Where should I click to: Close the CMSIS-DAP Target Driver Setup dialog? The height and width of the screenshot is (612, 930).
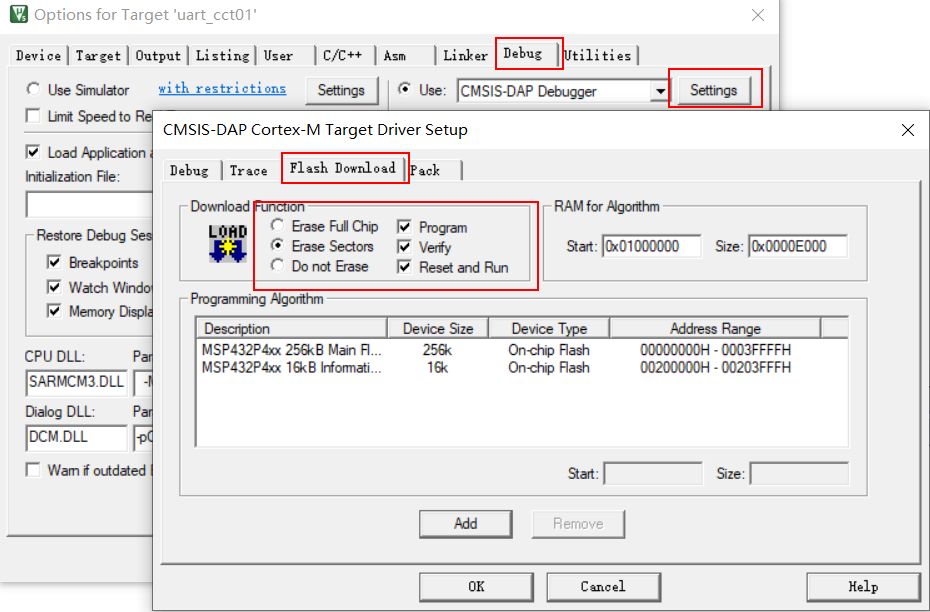click(x=907, y=130)
